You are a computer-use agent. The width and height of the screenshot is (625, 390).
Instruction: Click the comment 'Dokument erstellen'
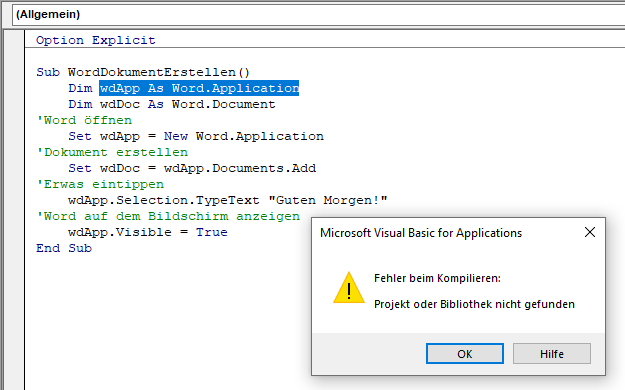[112, 152]
